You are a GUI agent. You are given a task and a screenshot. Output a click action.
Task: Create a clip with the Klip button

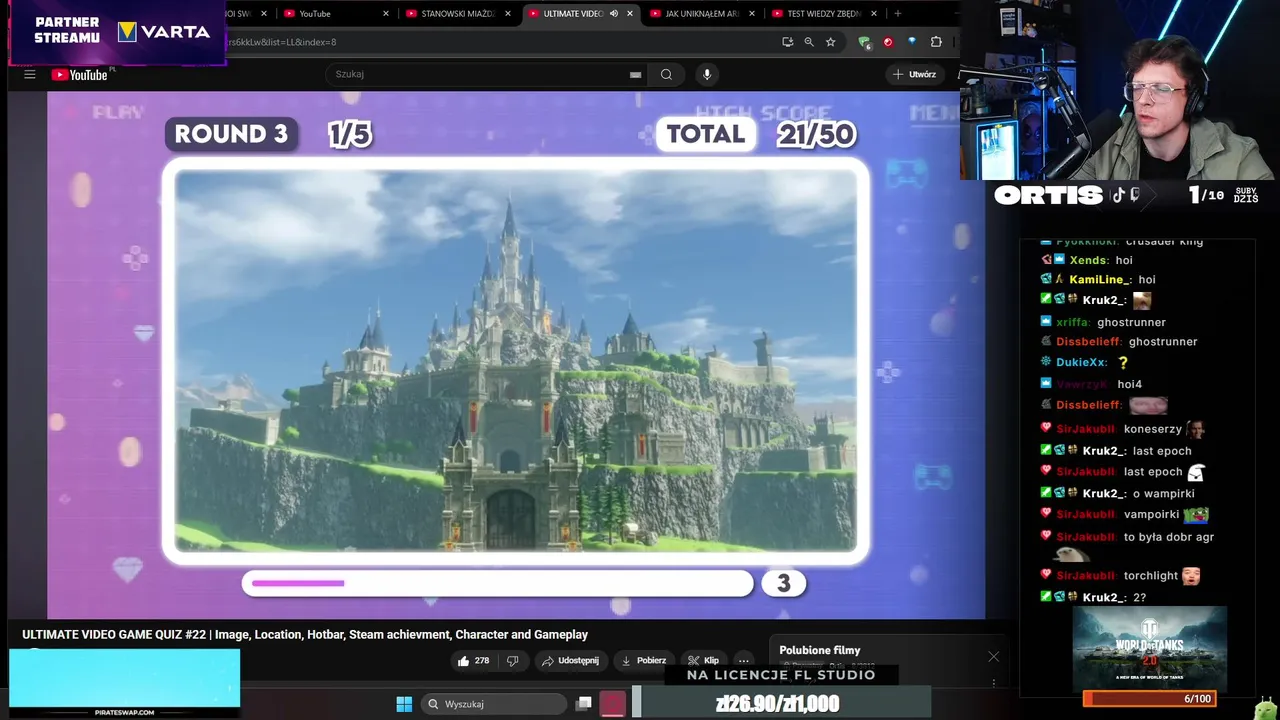(x=703, y=661)
